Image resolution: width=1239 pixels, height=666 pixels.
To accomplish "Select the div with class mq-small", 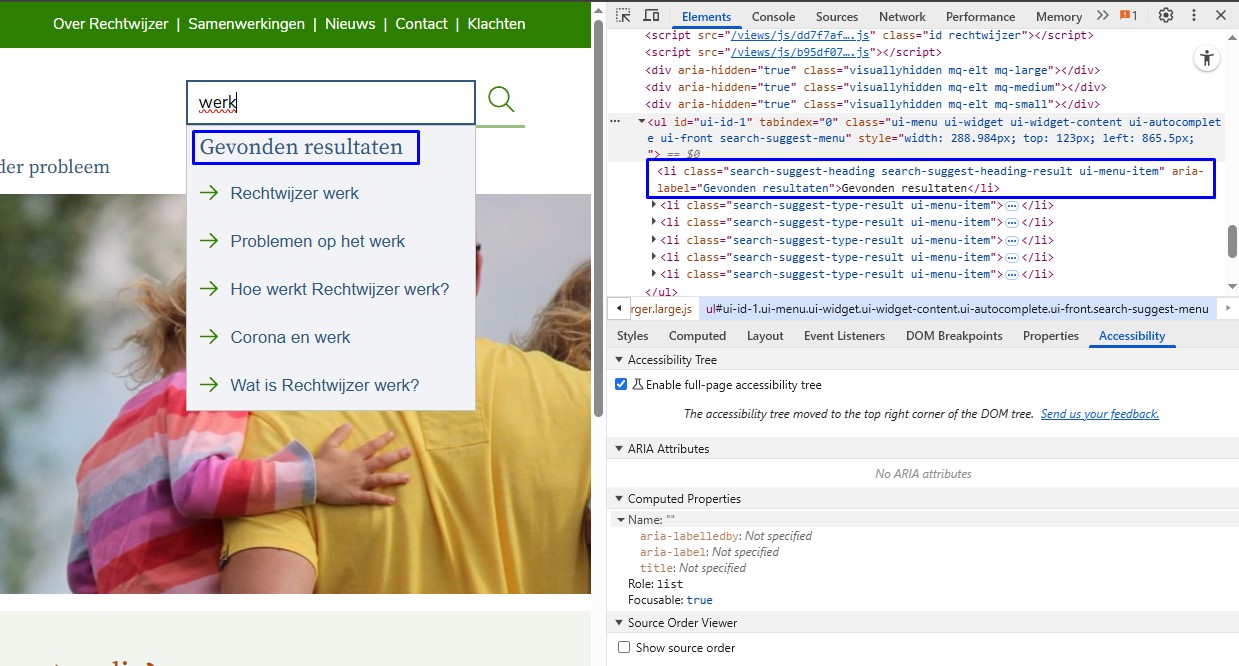I will coord(872,104).
